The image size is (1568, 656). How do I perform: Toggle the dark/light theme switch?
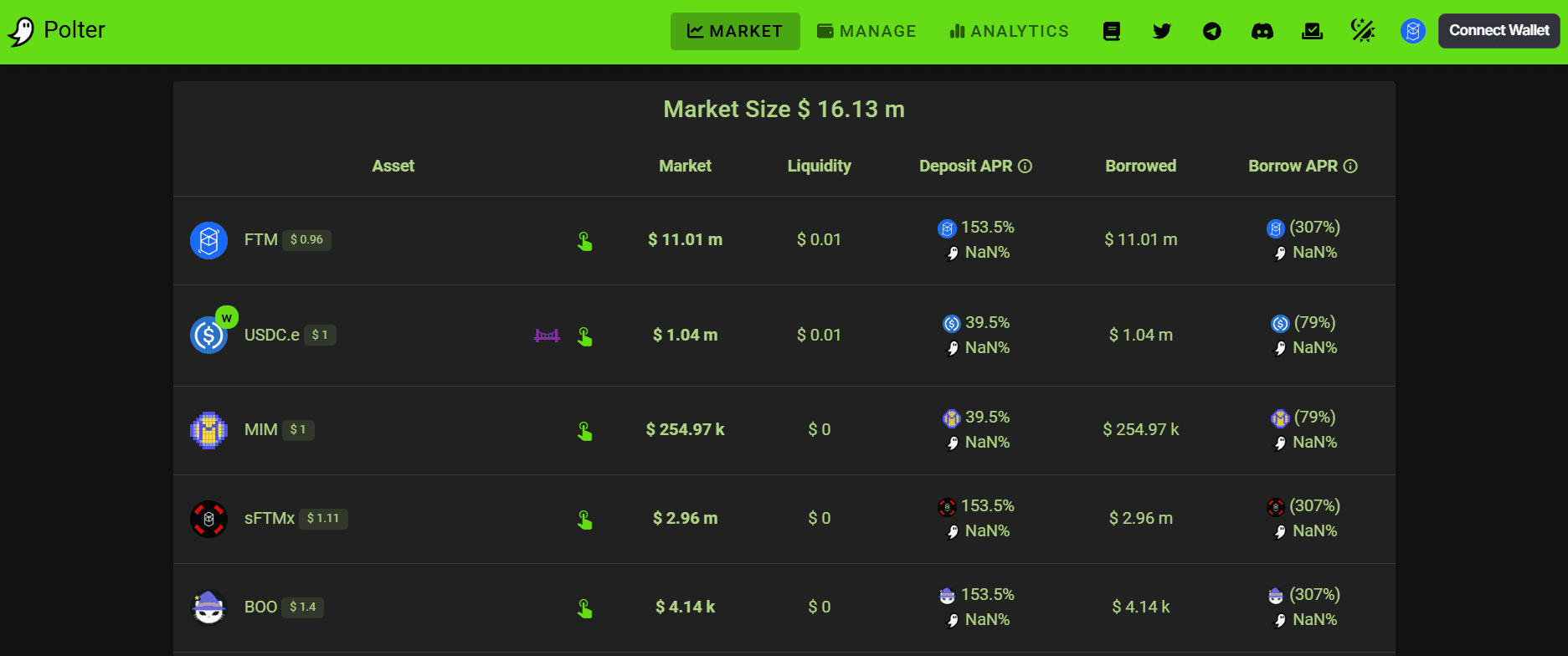coord(1363,31)
